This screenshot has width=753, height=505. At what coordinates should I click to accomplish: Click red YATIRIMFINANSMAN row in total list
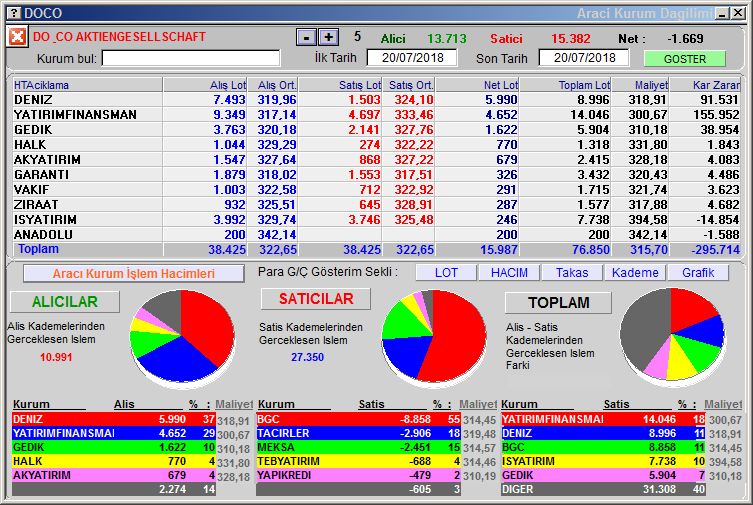point(603,419)
